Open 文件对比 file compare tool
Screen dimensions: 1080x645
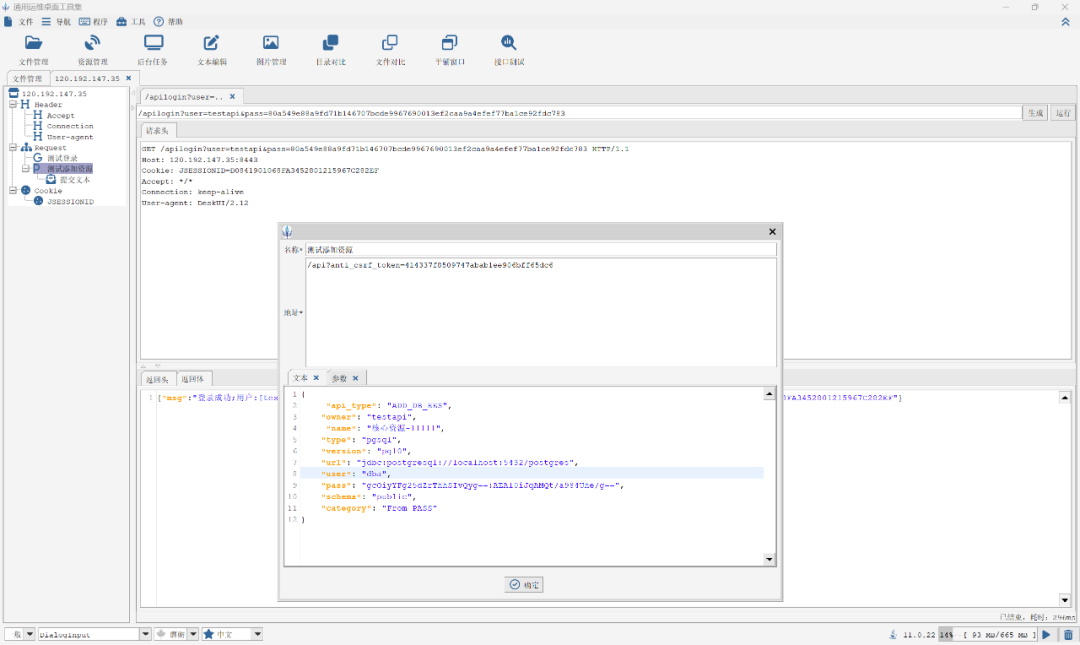point(389,43)
